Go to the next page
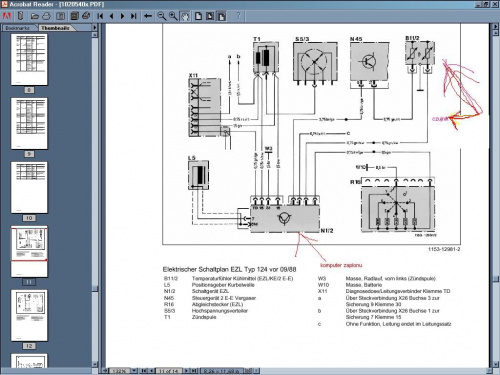The width and height of the screenshot is (500, 375). (122, 16)
